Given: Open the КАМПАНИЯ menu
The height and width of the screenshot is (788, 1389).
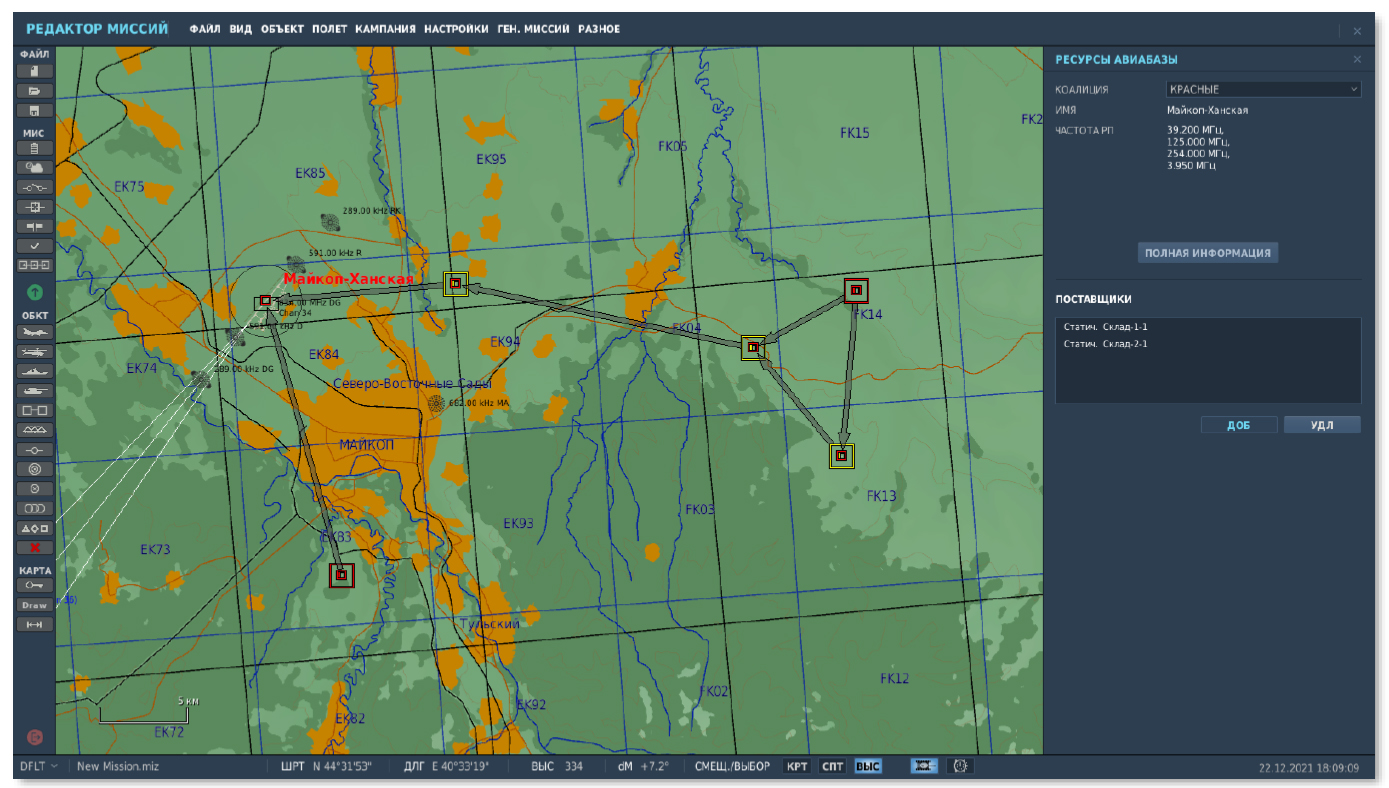Looking at the screenshot, I should (x=385, y=29).
